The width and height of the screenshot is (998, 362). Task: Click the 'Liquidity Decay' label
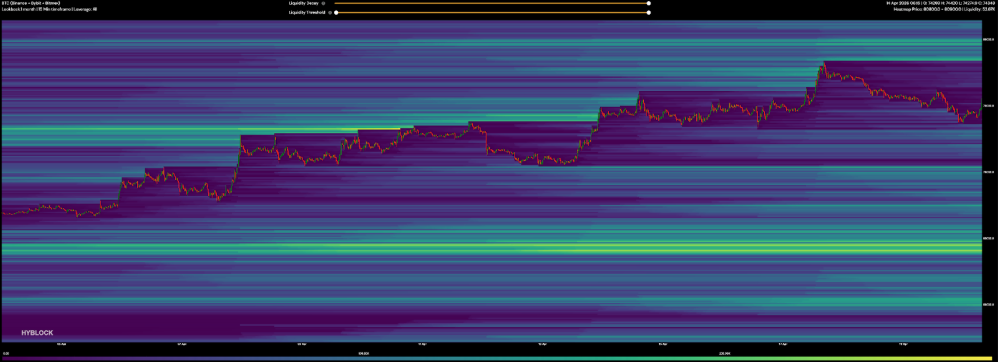tap(304, 3)
